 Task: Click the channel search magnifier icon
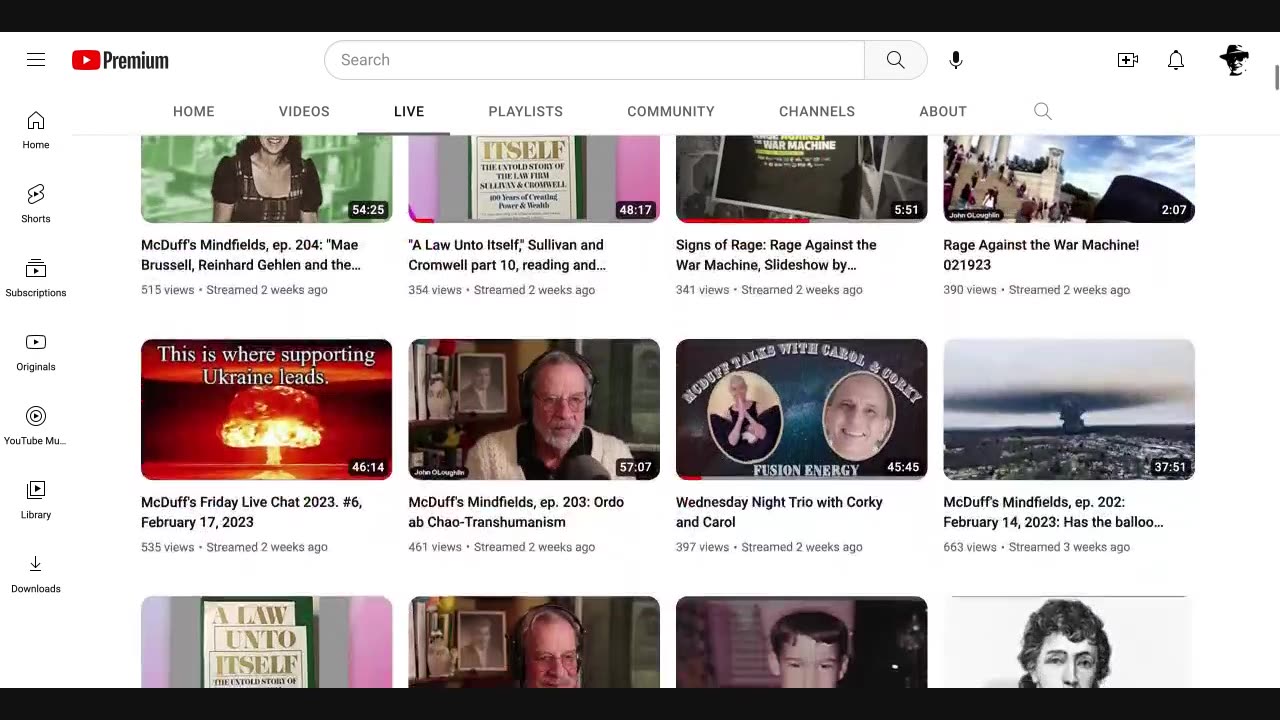tap(1043, 111)
